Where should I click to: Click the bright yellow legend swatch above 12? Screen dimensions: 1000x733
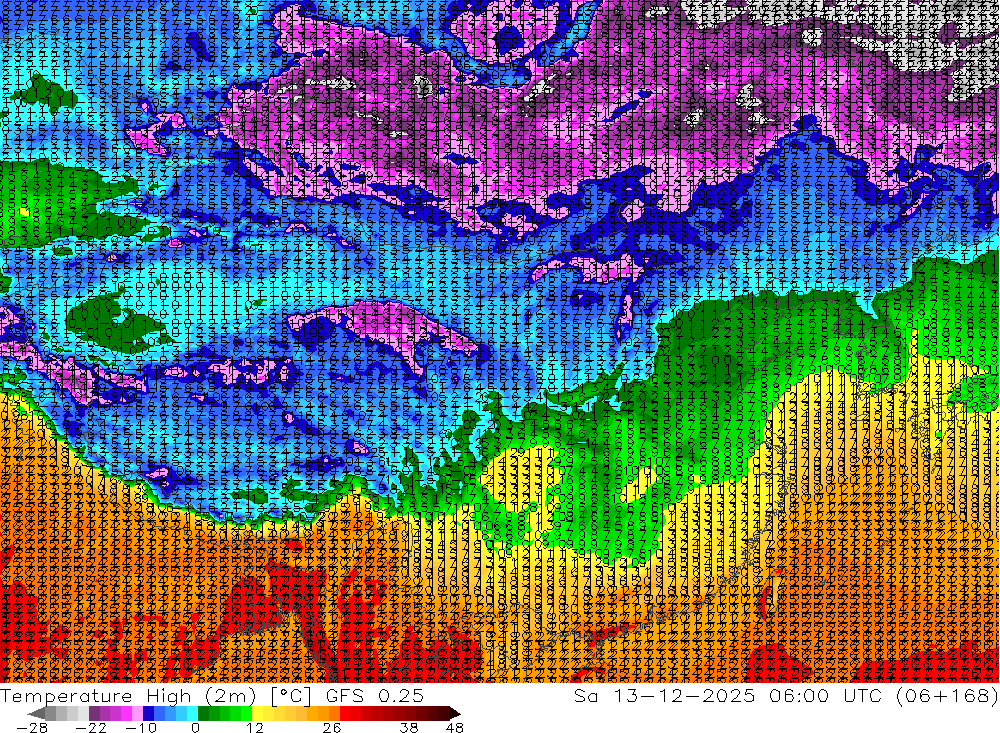[x=258, y=713]
